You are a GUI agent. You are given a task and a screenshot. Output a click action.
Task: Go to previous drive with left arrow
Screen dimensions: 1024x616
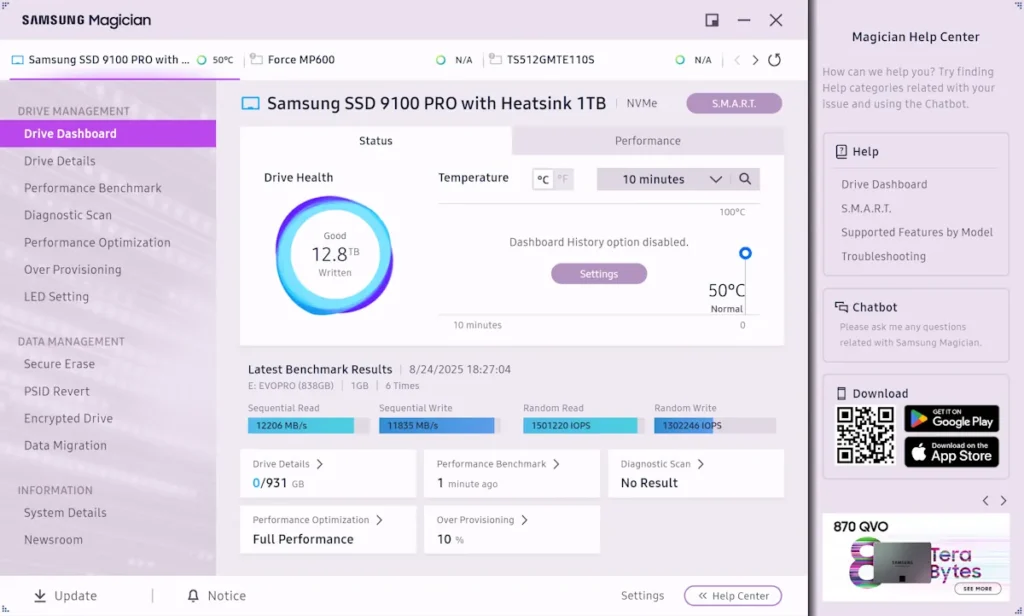pyautogui.click(x=737, y=60)
